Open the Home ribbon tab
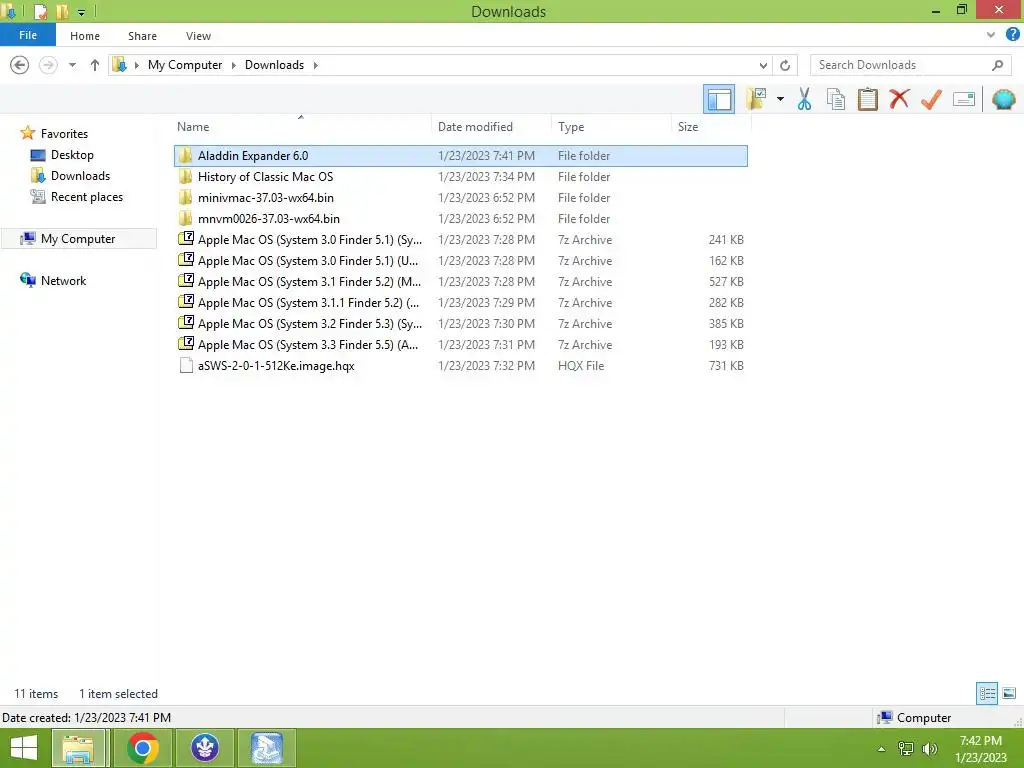1024x768 pixels. click(x=85, y=36)
